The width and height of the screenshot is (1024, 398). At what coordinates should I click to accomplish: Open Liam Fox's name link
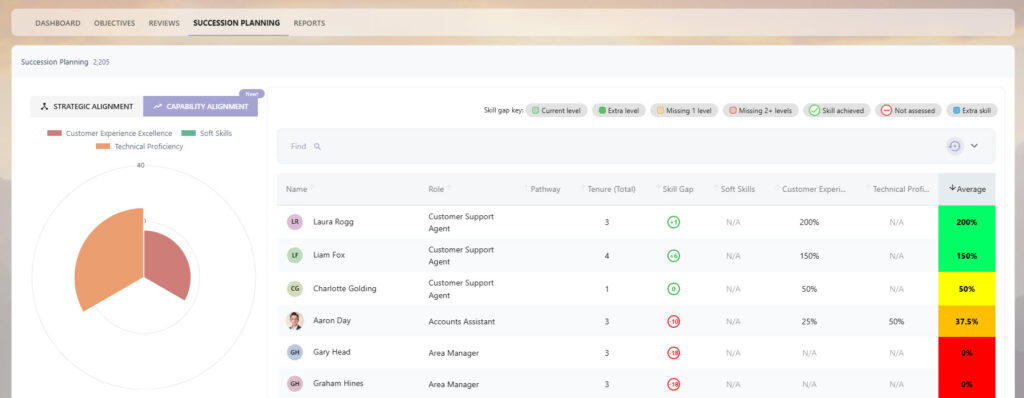pyautogui.click(x=328, y=256)
